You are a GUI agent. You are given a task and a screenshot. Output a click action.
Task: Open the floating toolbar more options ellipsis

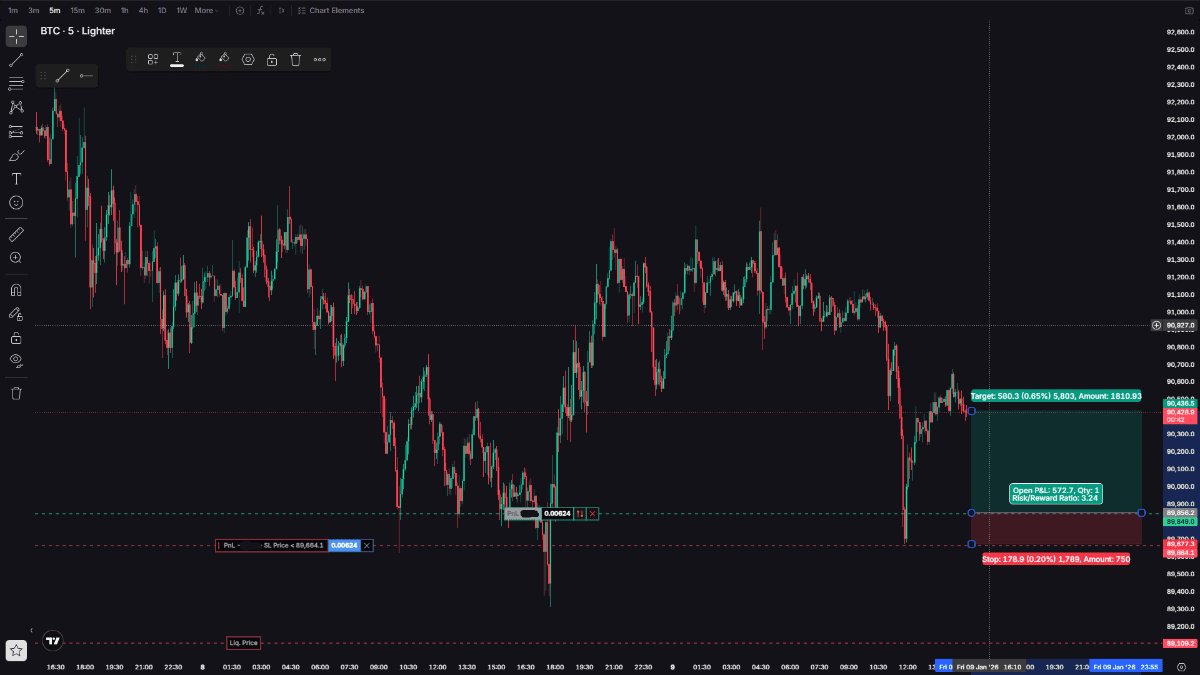coord(320,60)
